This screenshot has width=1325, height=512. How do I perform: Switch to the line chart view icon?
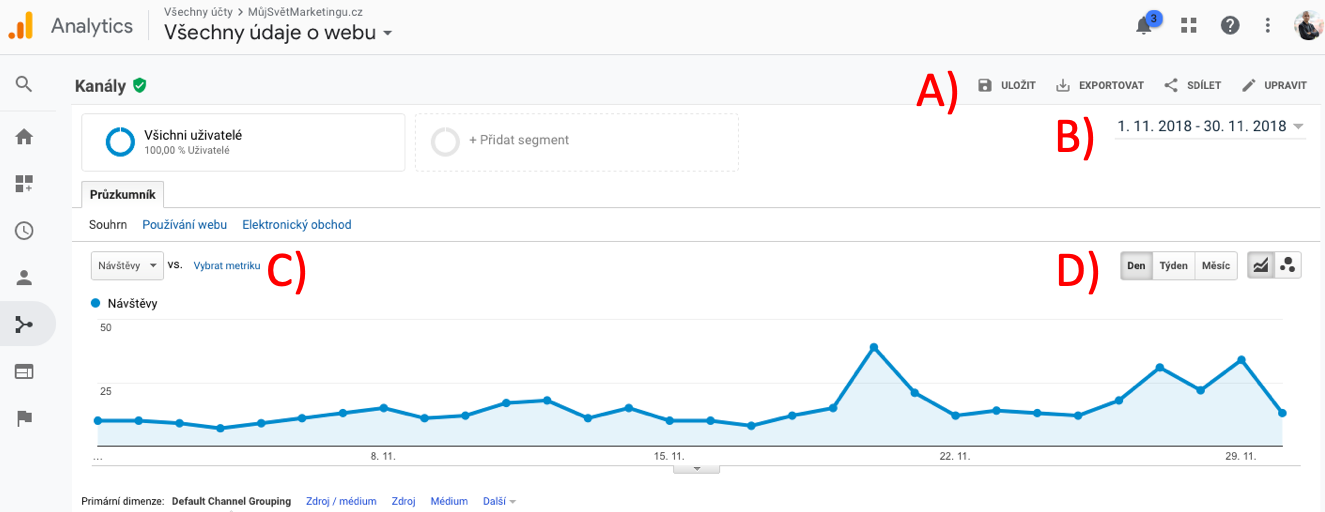[x=1261, y=265]
